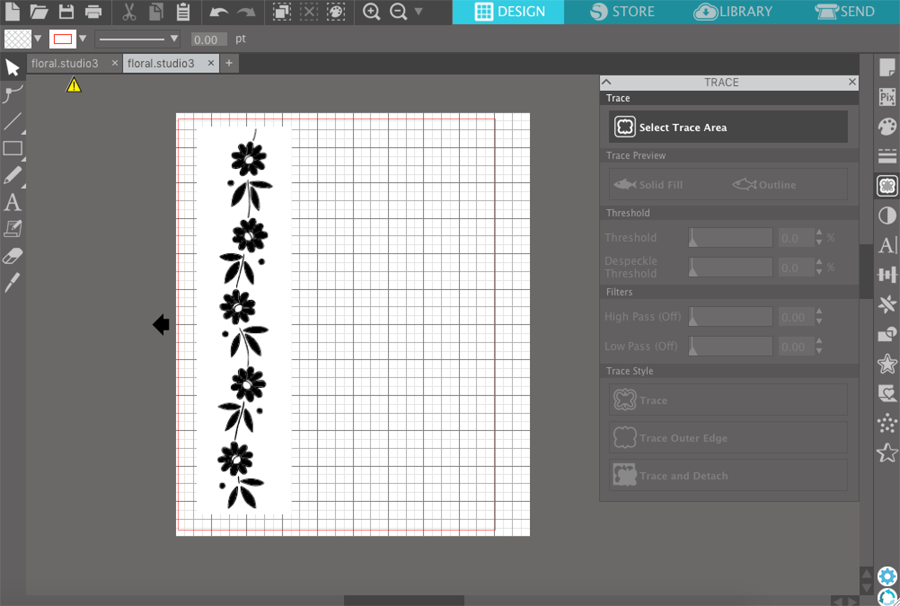
Task: Print the design icon
Action: click(x=93, y=11)
